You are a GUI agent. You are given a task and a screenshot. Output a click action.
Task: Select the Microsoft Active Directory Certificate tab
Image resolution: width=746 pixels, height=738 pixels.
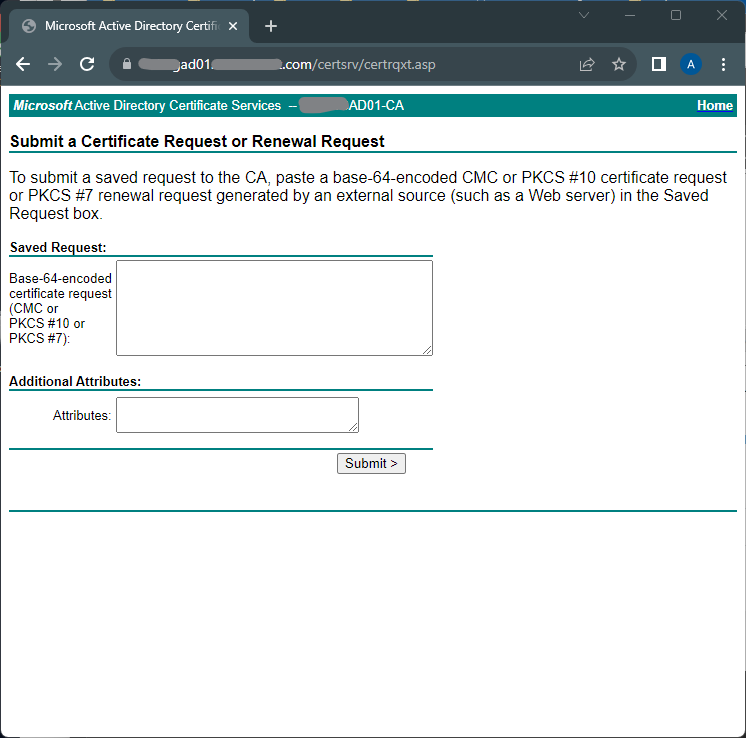tap(128, 26)
